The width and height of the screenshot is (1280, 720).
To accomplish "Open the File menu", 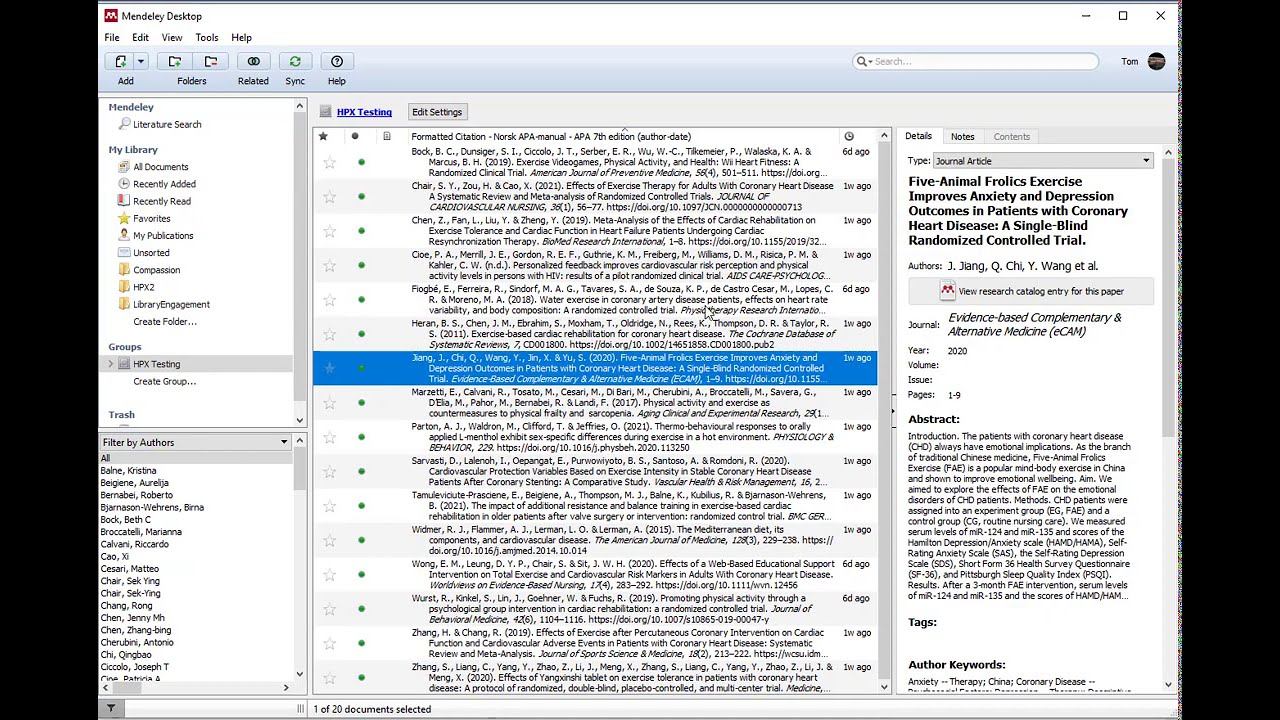I will (112, 38).
